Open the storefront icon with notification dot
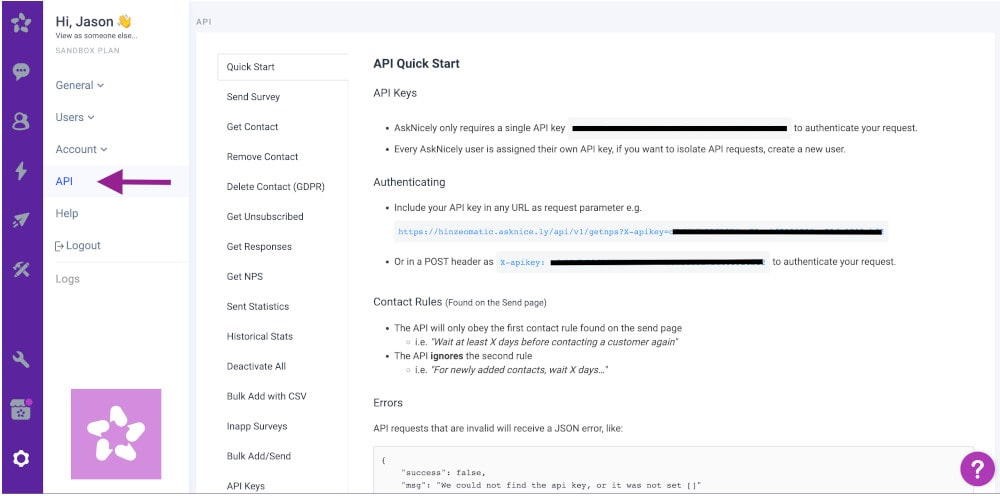The height and width of the screenshot is (496, 1000). 21,409
